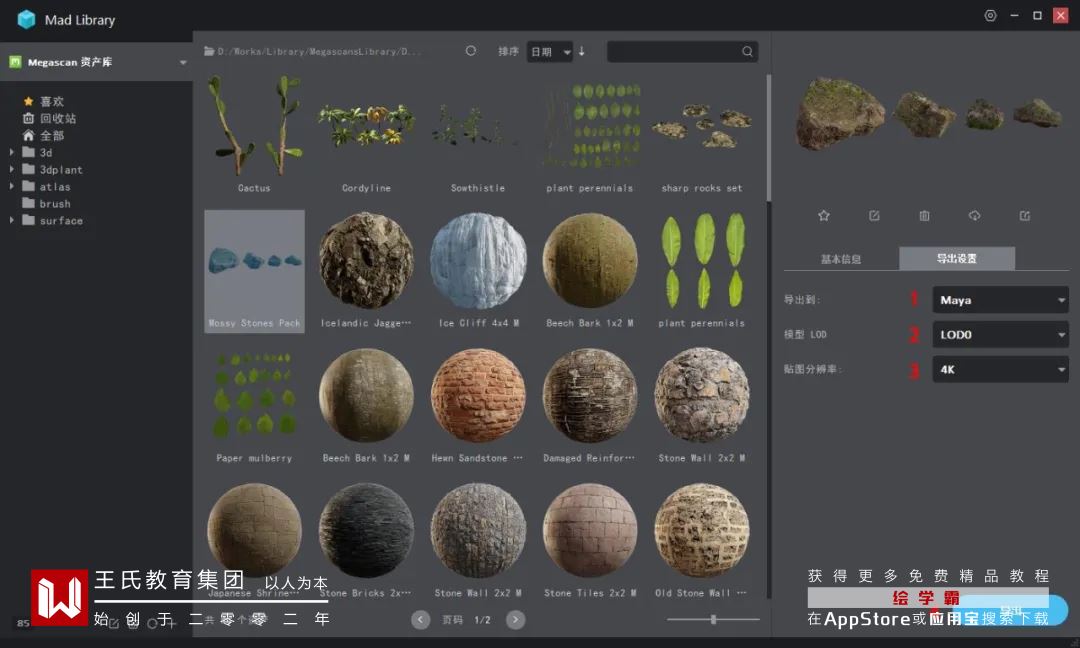
Task: Adjust the thumbnail size slider
Action: (713, 620)
